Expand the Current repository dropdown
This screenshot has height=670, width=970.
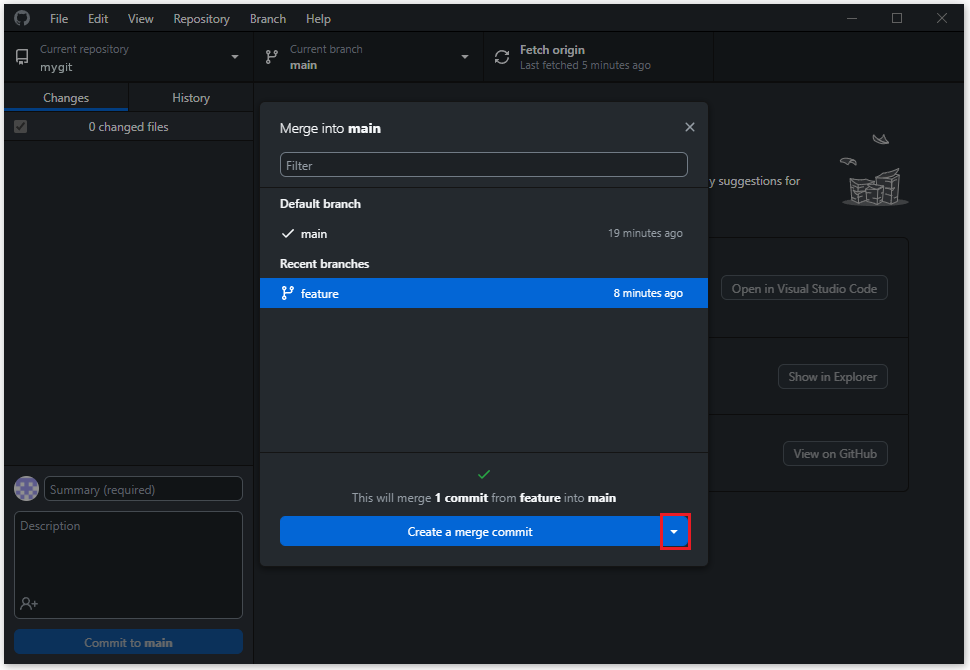point(235,57)
